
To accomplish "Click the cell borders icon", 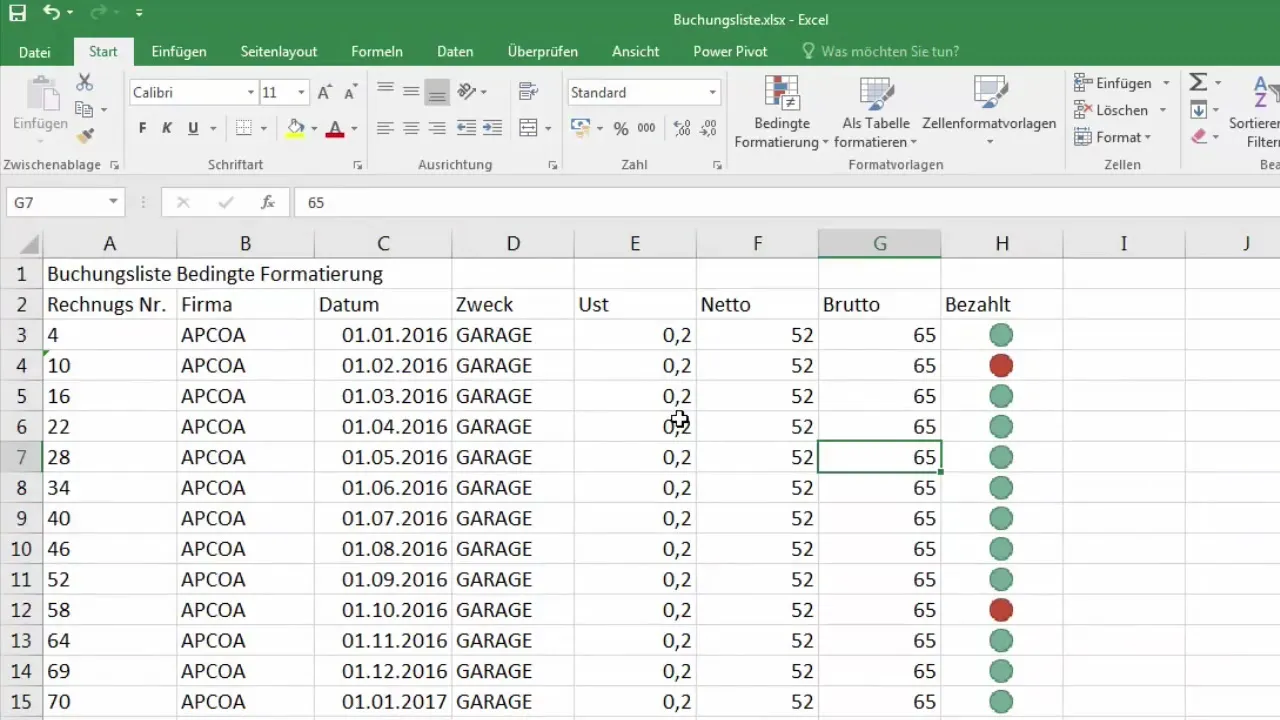I will tap(243, 128).
